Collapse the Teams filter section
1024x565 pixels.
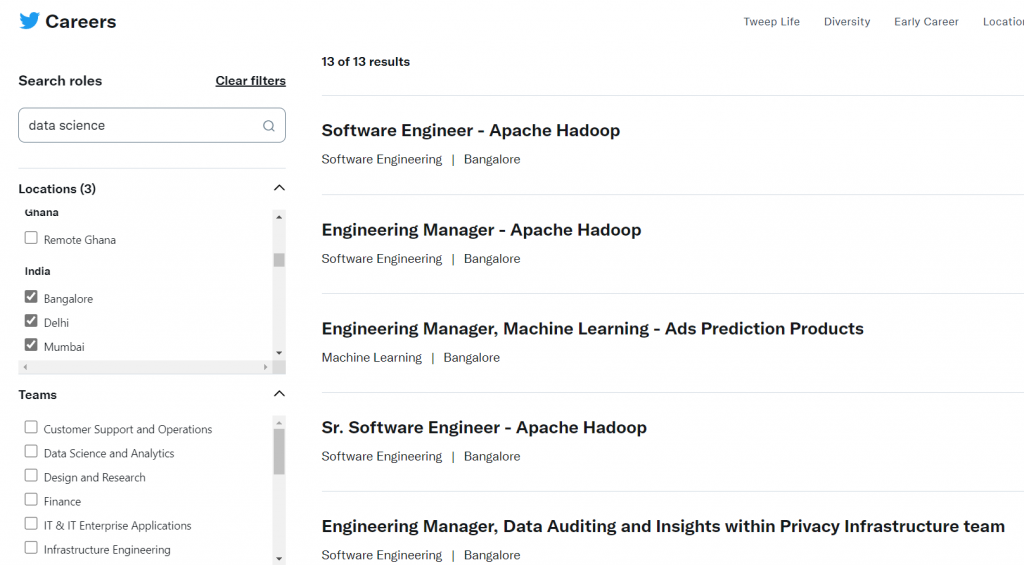pyautogui.click(x=279, y=394)
